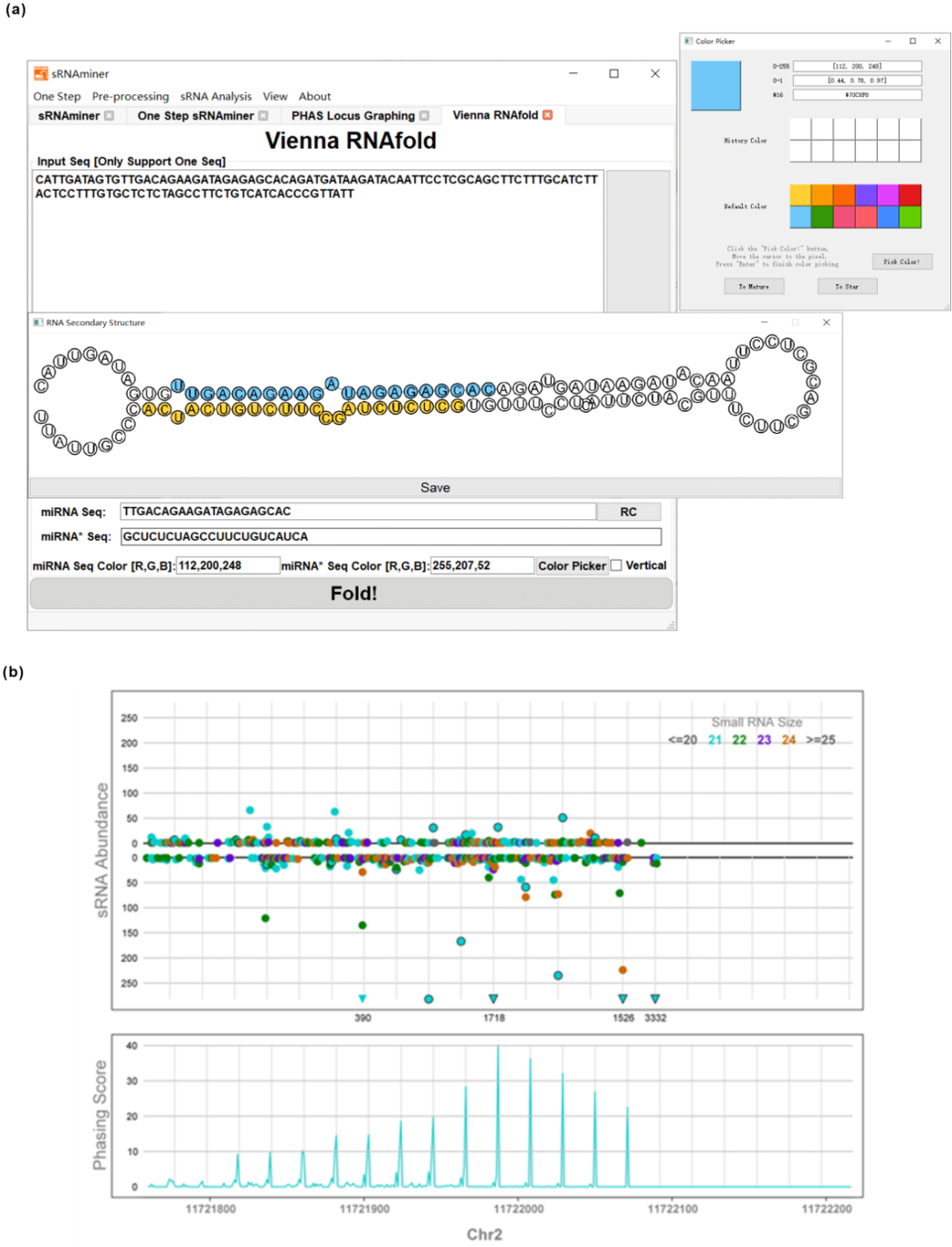Screen dimensions: 952x1247
Task: Click the sRNAminer app logo icon
Action: point(41,74)
